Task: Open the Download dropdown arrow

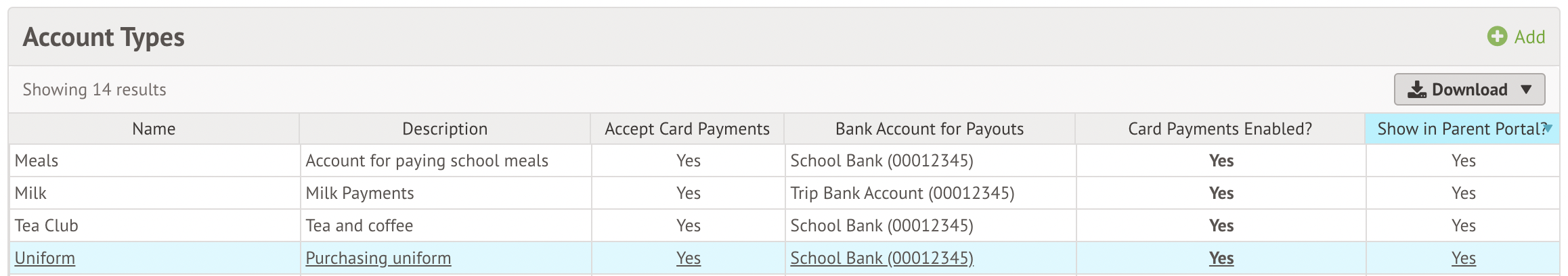Action: tap(1526, 89)
